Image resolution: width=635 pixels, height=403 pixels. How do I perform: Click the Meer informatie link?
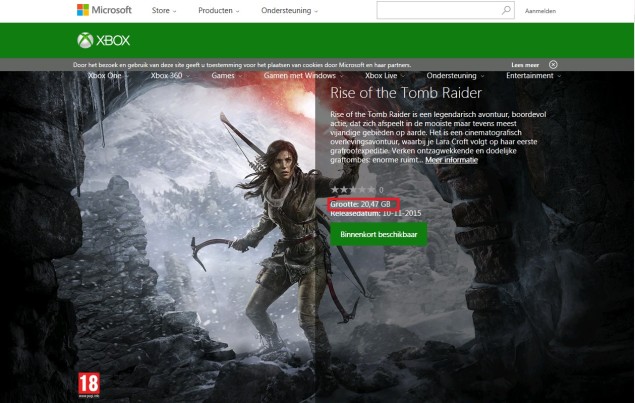pyautogui.click(x=451, y=160)
